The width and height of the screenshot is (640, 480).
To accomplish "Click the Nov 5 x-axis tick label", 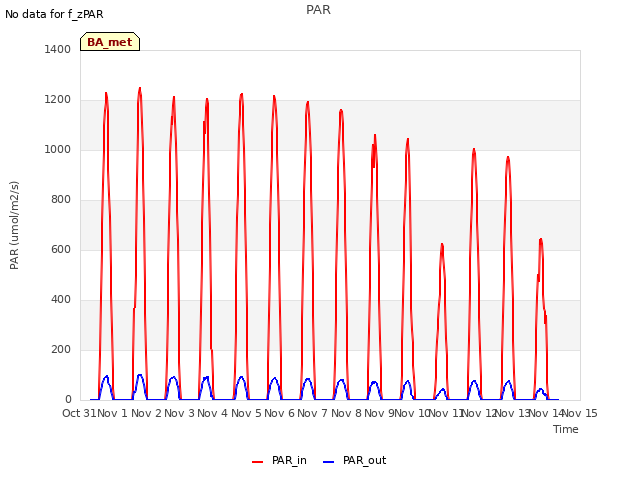I will point(246,413).
